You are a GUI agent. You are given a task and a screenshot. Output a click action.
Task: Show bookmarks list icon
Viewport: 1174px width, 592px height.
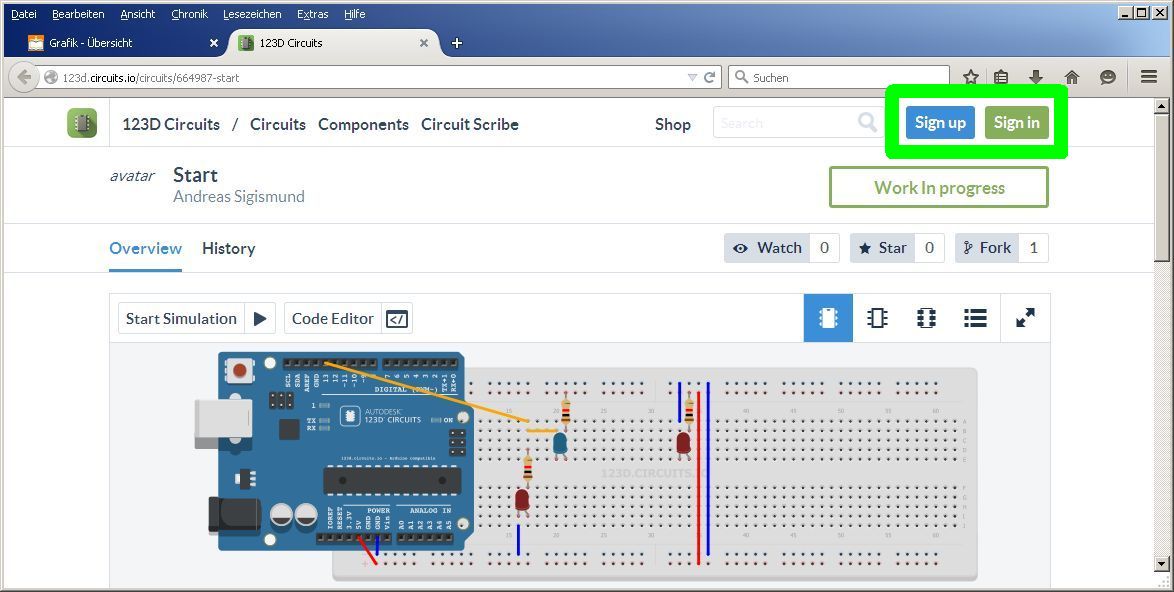click(1001, 77)
